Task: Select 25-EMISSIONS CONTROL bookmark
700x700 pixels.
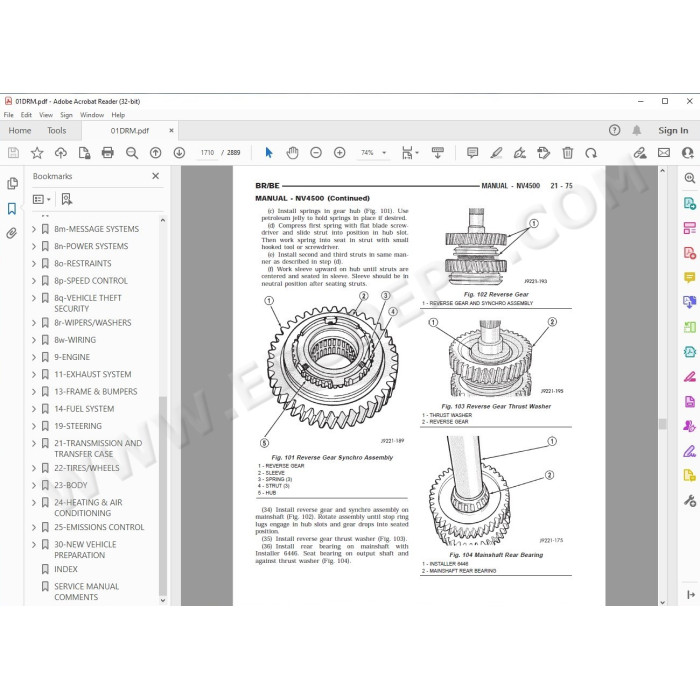Action: (99, 527)
